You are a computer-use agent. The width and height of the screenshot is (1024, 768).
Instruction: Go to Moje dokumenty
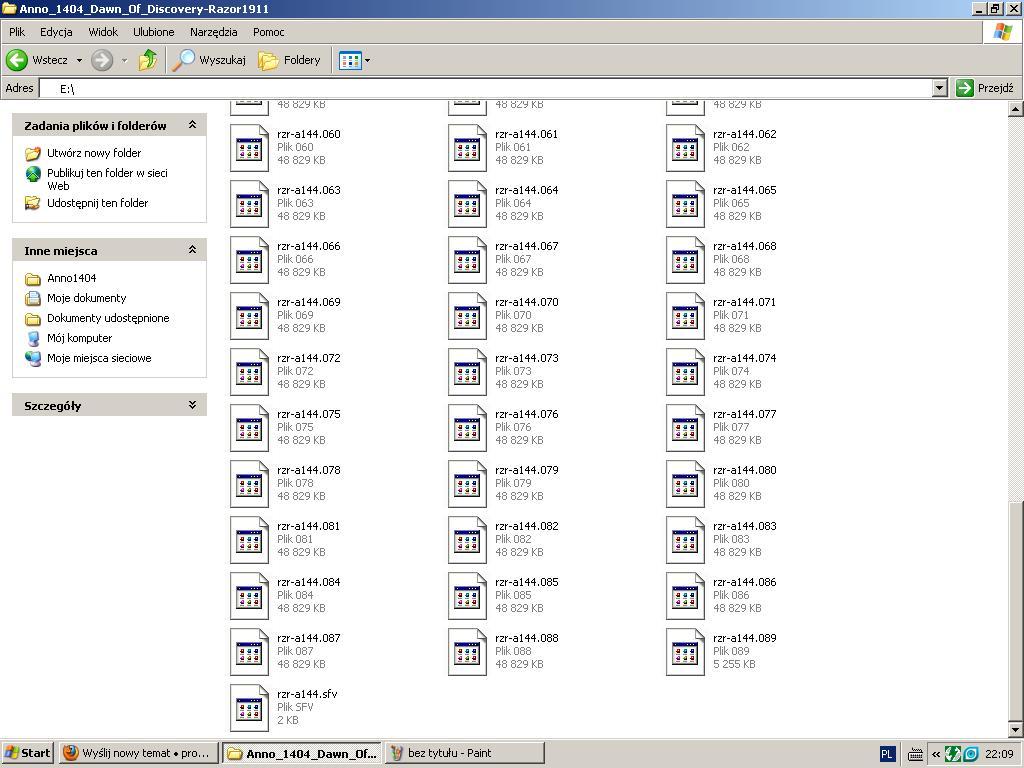coord(87,298)
